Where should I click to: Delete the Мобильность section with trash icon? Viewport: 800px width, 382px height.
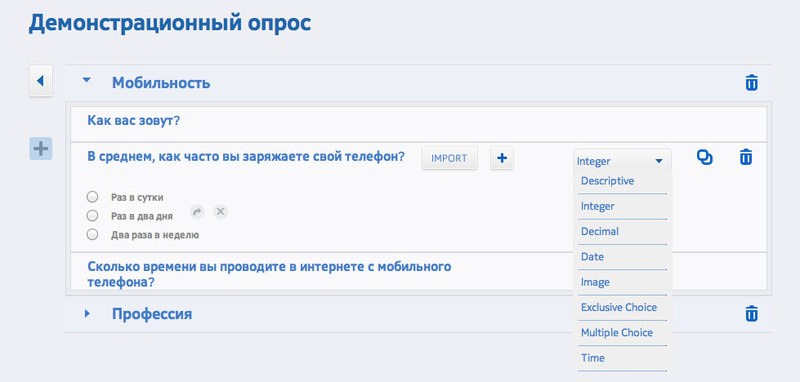pyautogui.click(x=752, y=83)
